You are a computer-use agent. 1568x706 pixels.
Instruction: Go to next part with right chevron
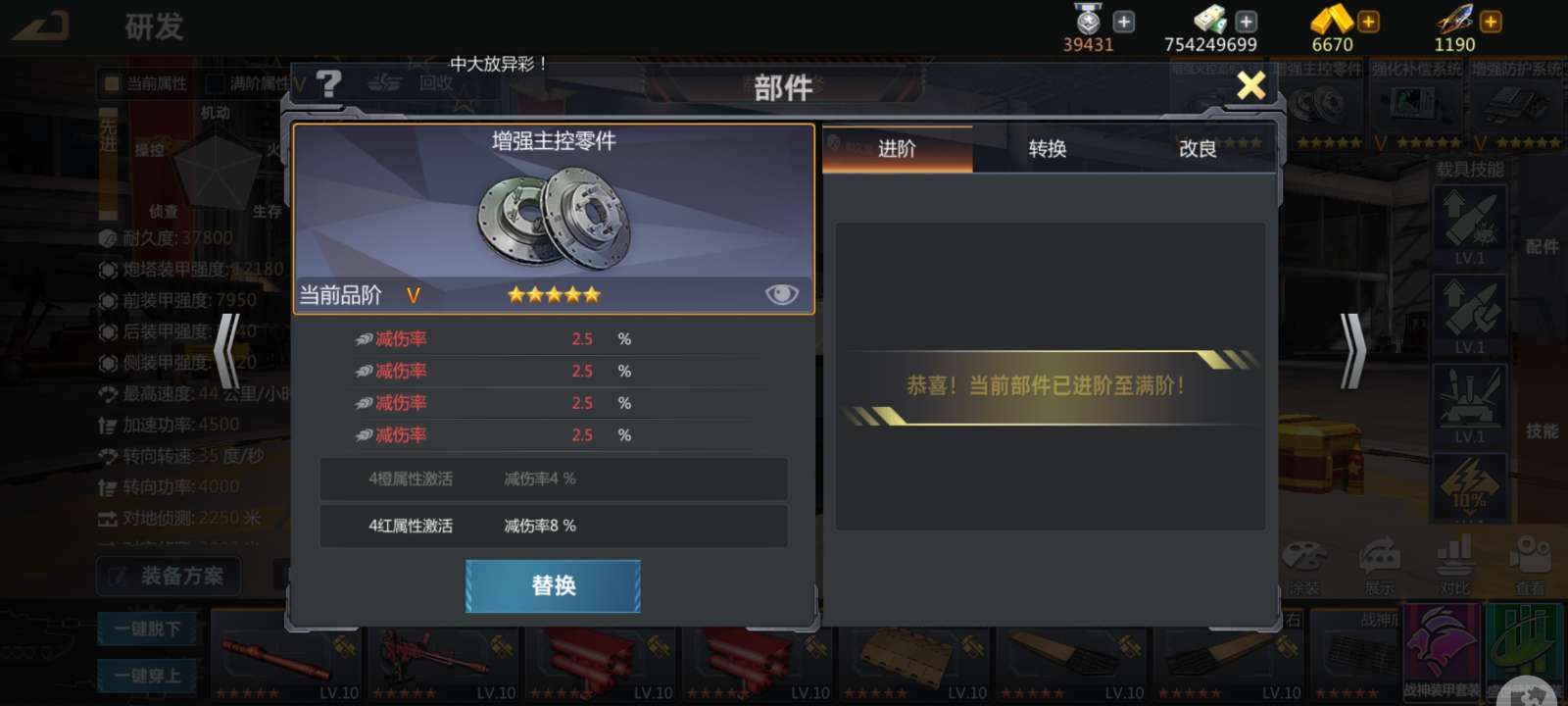pos(1352,352)
